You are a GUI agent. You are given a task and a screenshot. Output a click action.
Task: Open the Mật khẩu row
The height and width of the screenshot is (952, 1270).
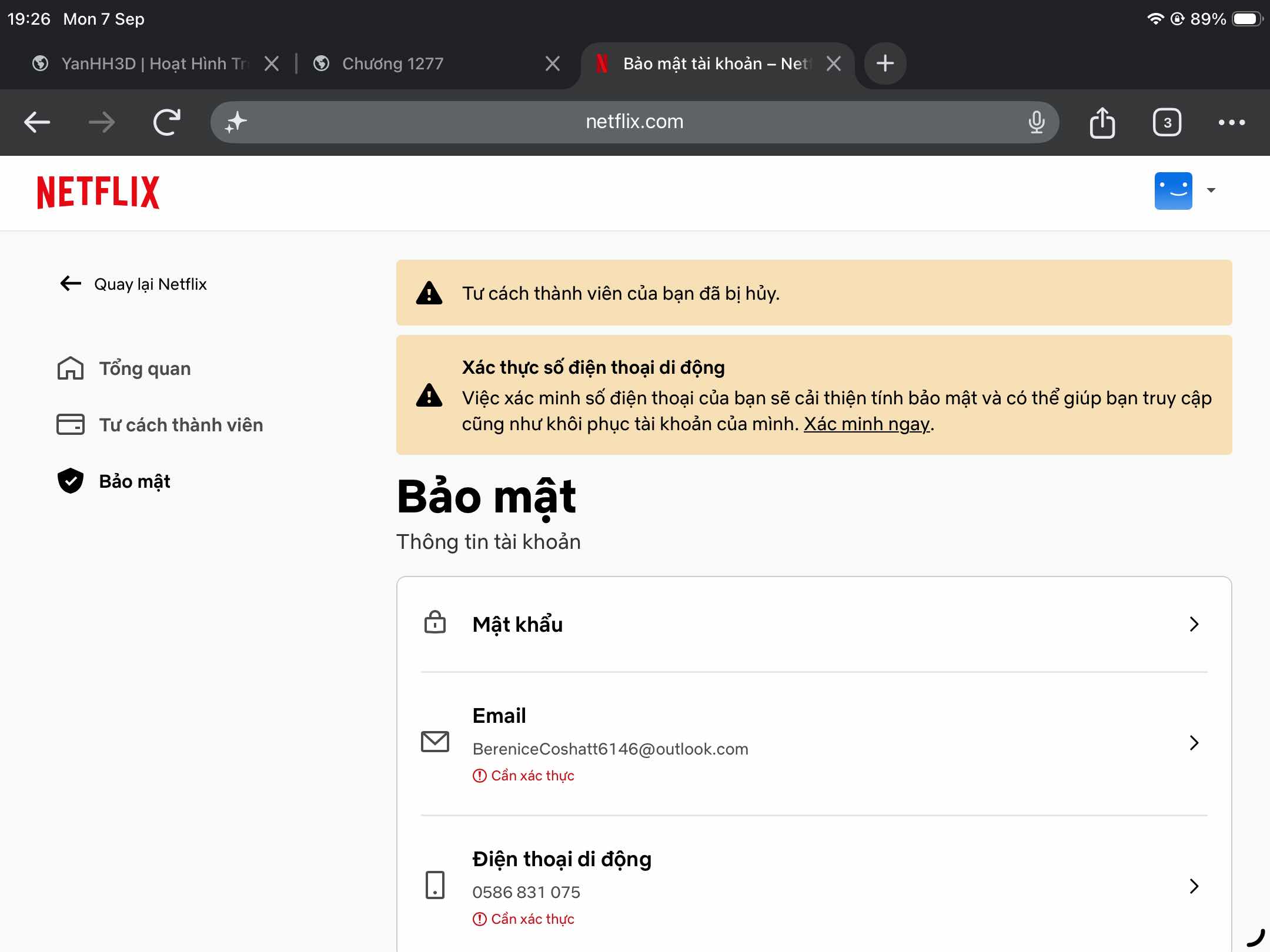pyautogui.click(x=814, y=624)
